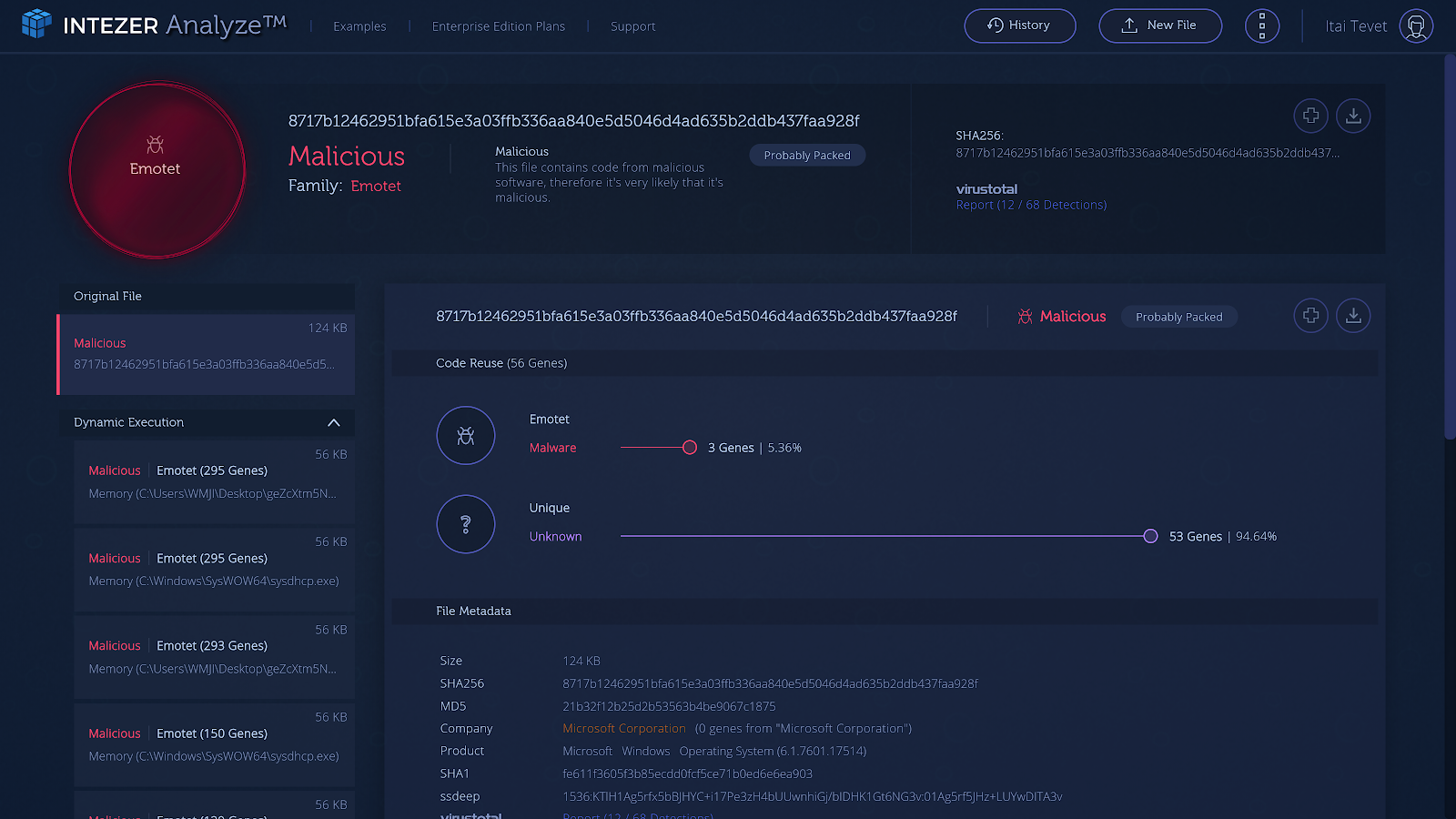The image size is (1456, 819).
Task: Open the Support page
Action: pos(632,26)
